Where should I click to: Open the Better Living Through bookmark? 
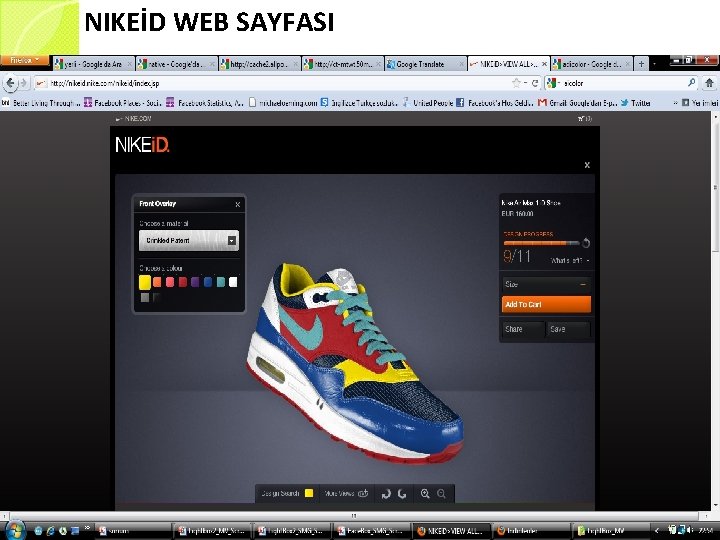[x=41, y=103]
